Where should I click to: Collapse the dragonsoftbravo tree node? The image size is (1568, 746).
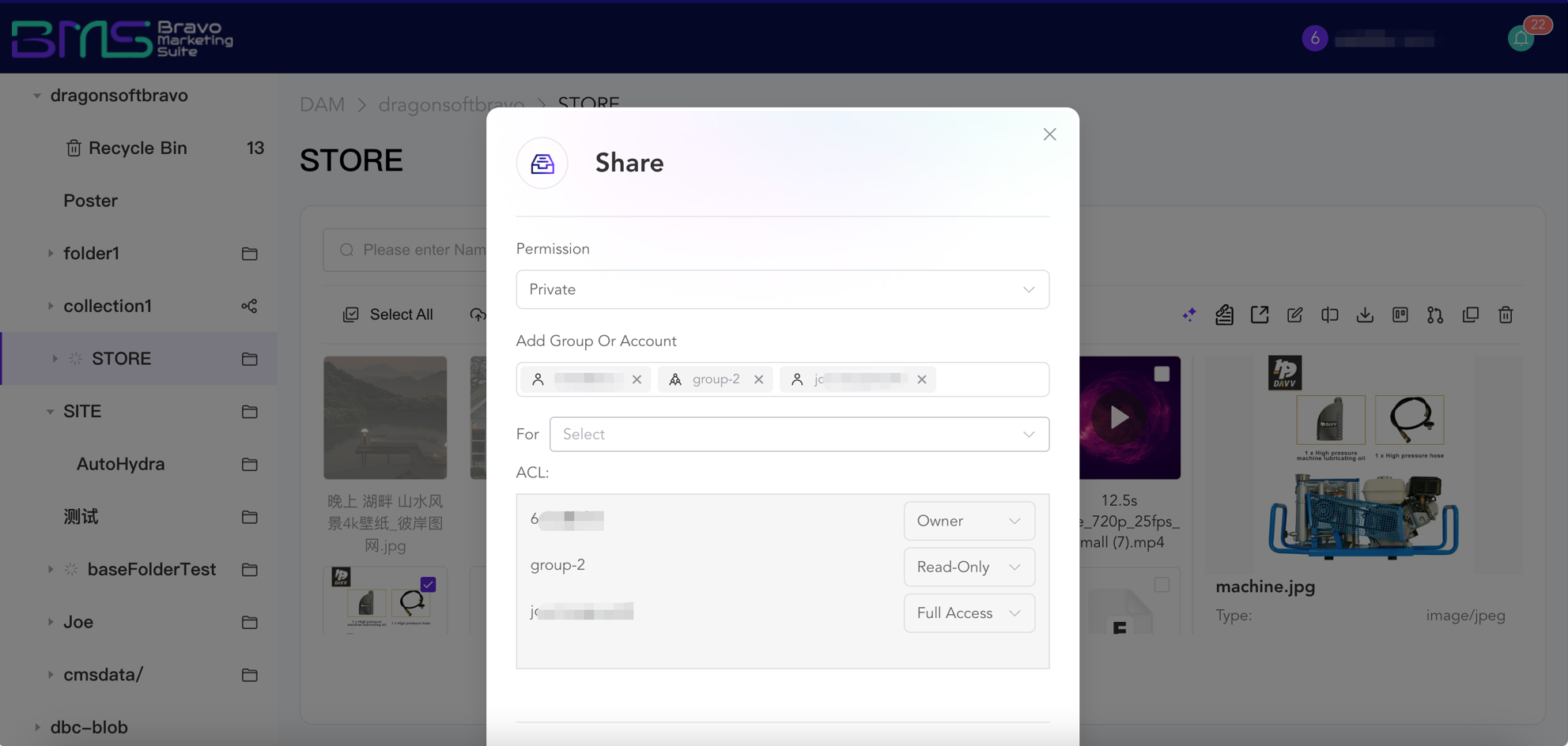pos(36,96)
